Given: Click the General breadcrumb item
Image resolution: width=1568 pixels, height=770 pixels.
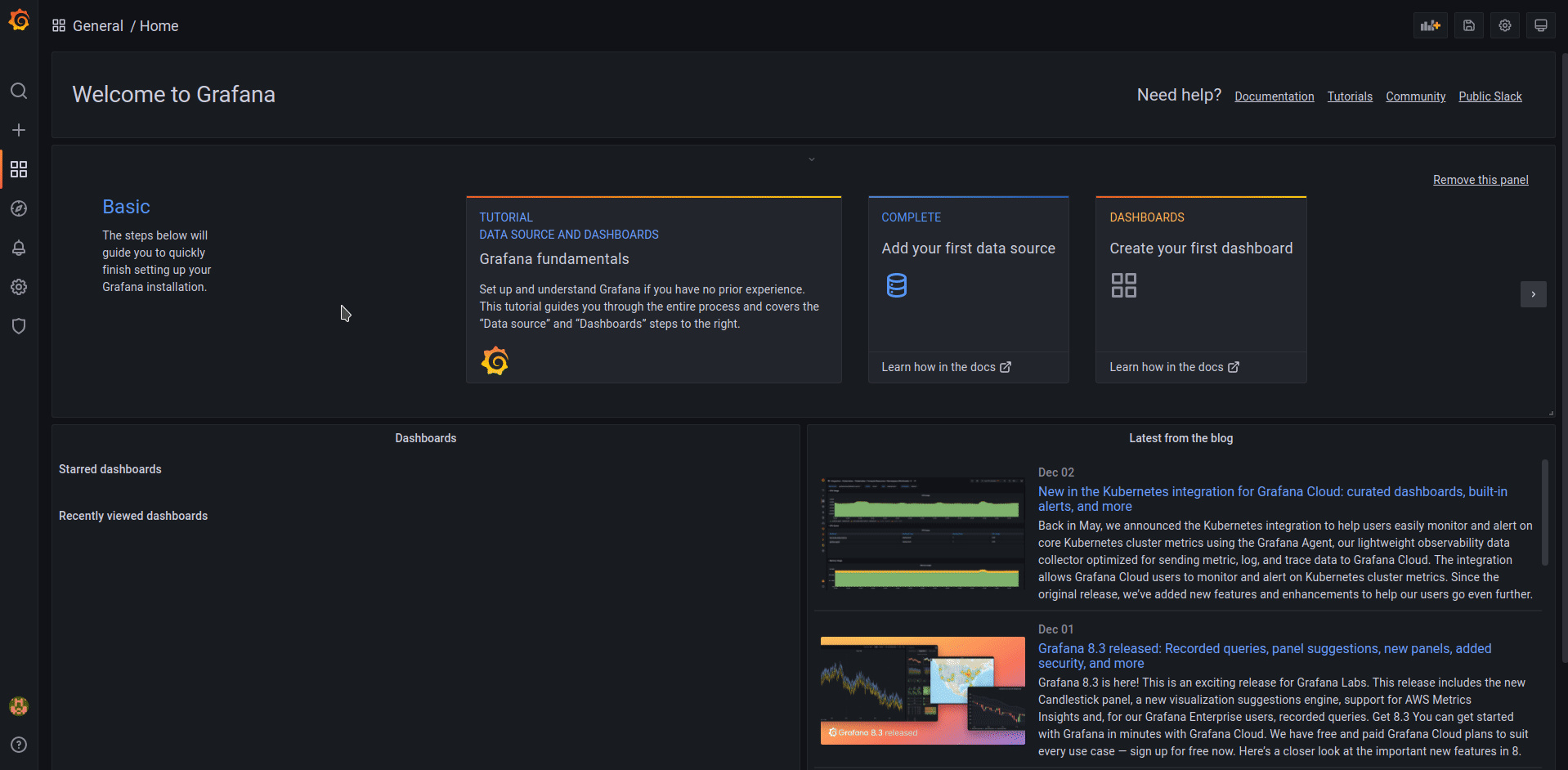Looking at the screenshot, I should pyautogui.click(x=98, y=25).
